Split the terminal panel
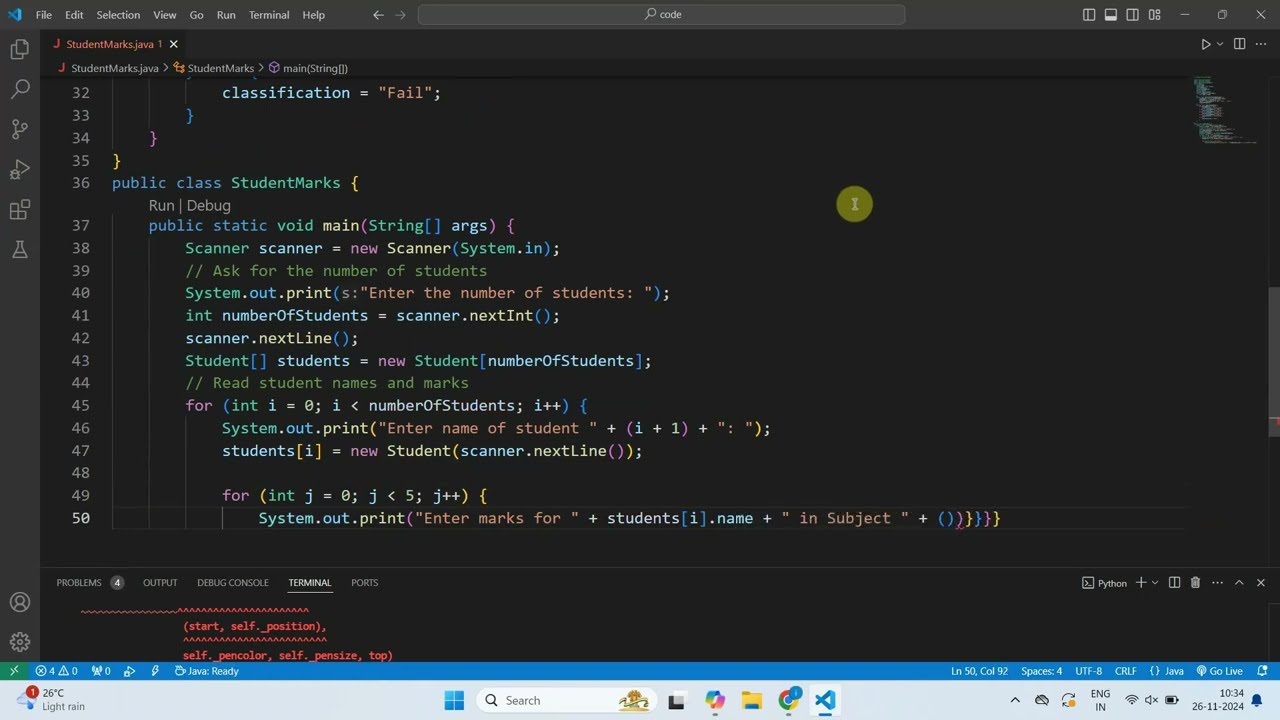This screenshot has height=720, width=1280. pyautogui.click(x=1174, y=582)
